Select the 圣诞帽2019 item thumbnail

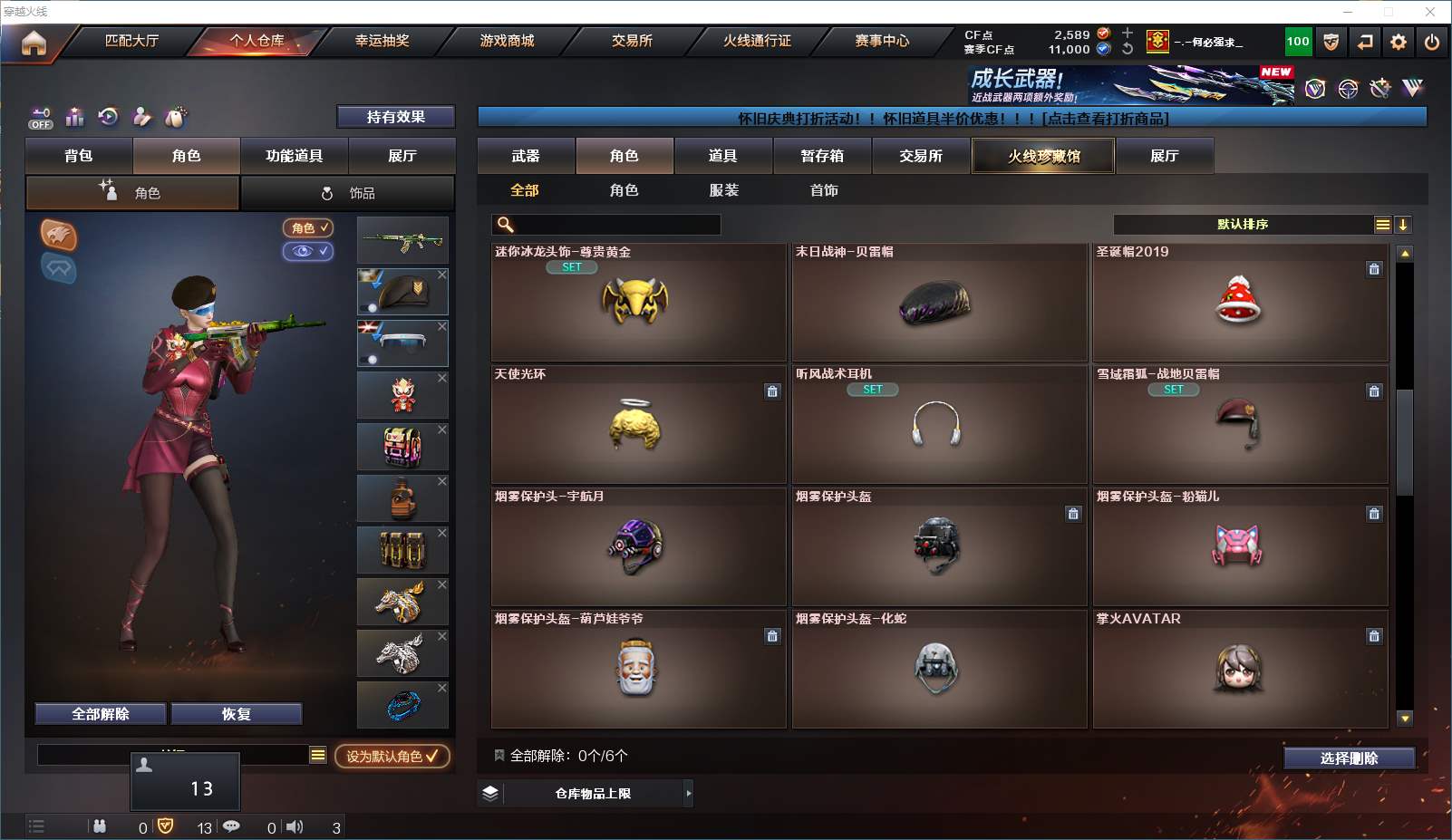[1238, 302]
